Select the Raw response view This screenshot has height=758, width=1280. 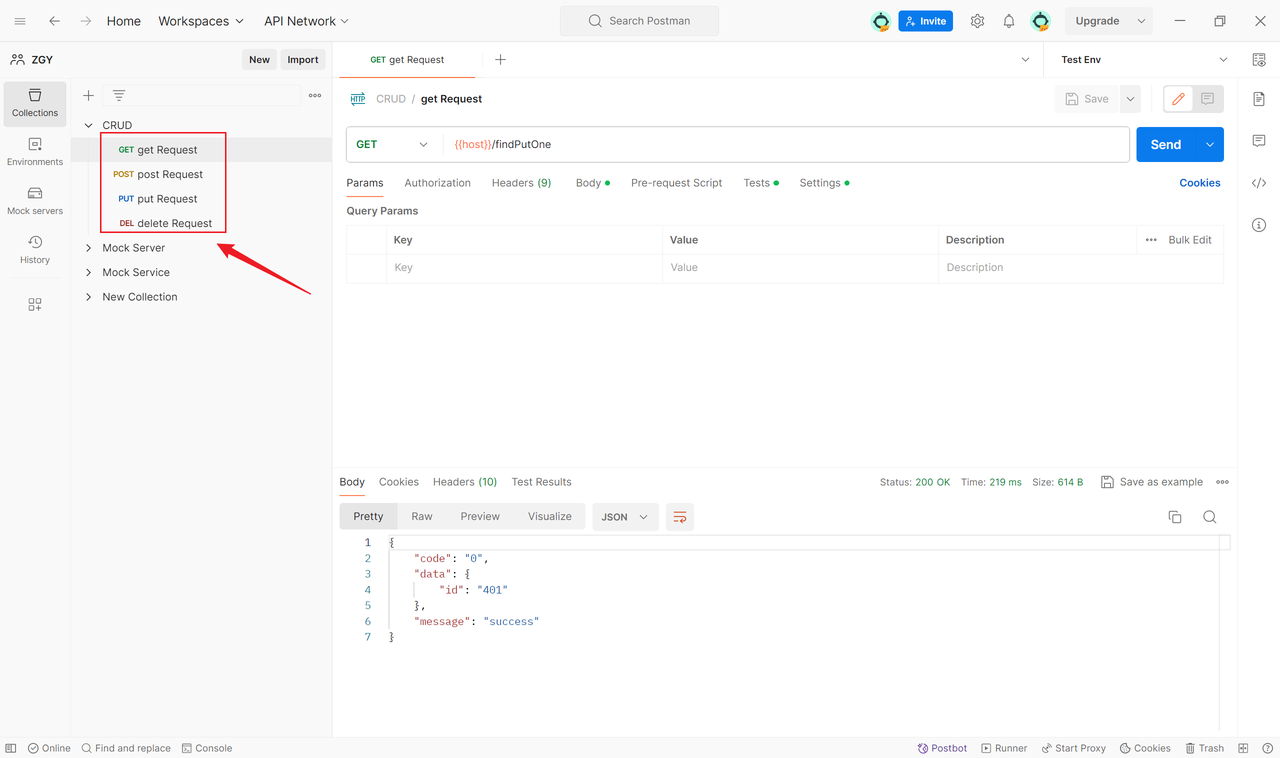422,517
